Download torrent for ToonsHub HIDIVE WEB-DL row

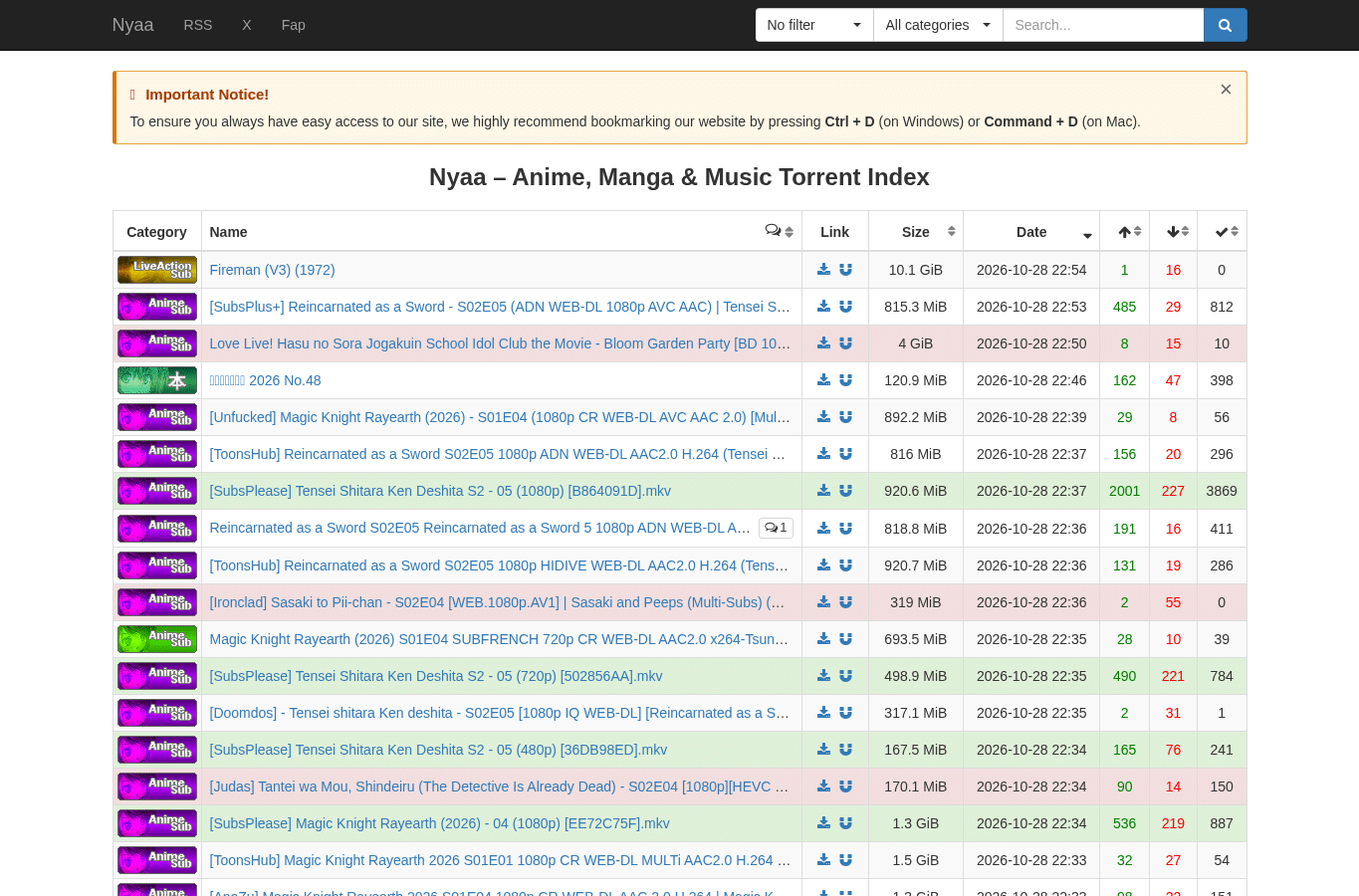pyautogui.click(x=823, y=565)
